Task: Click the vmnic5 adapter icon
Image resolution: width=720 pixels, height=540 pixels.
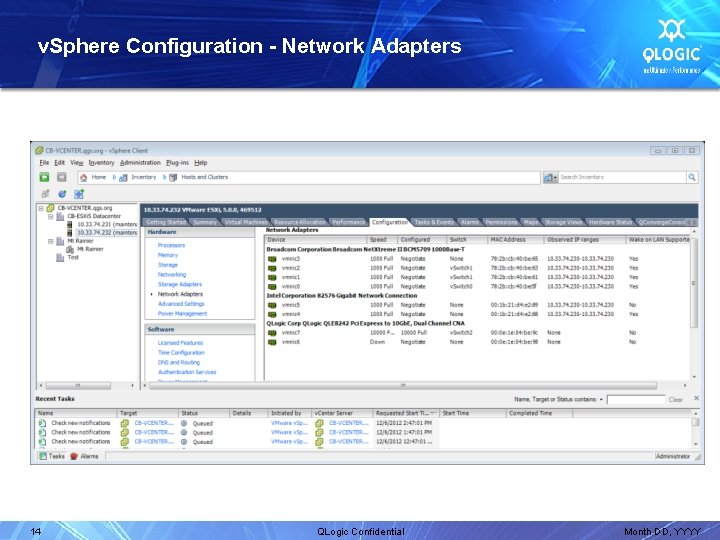Action: [272, 305]
